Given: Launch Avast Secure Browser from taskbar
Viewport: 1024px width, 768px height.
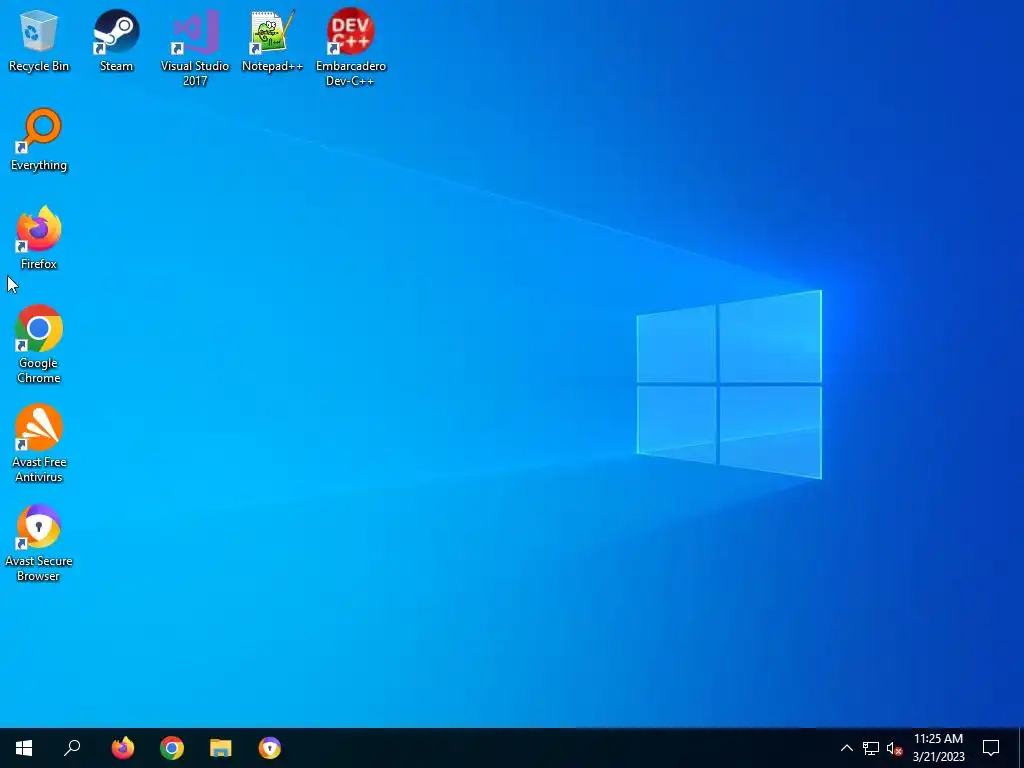Looking at the screenshot, I should [x=270, y=748].
